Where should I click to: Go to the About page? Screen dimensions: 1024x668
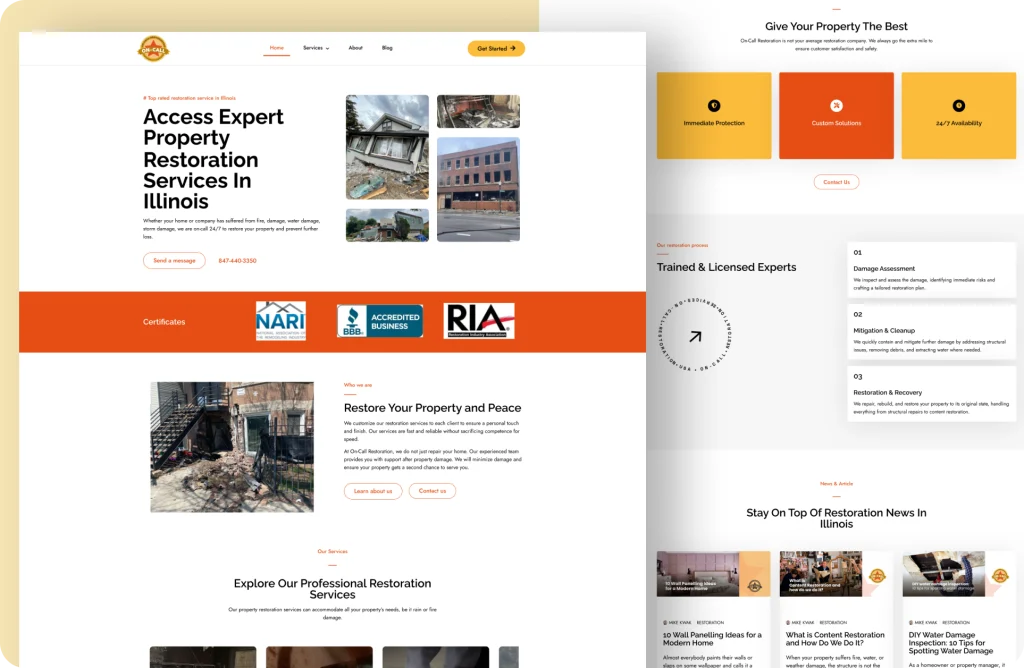pos(355,48)
